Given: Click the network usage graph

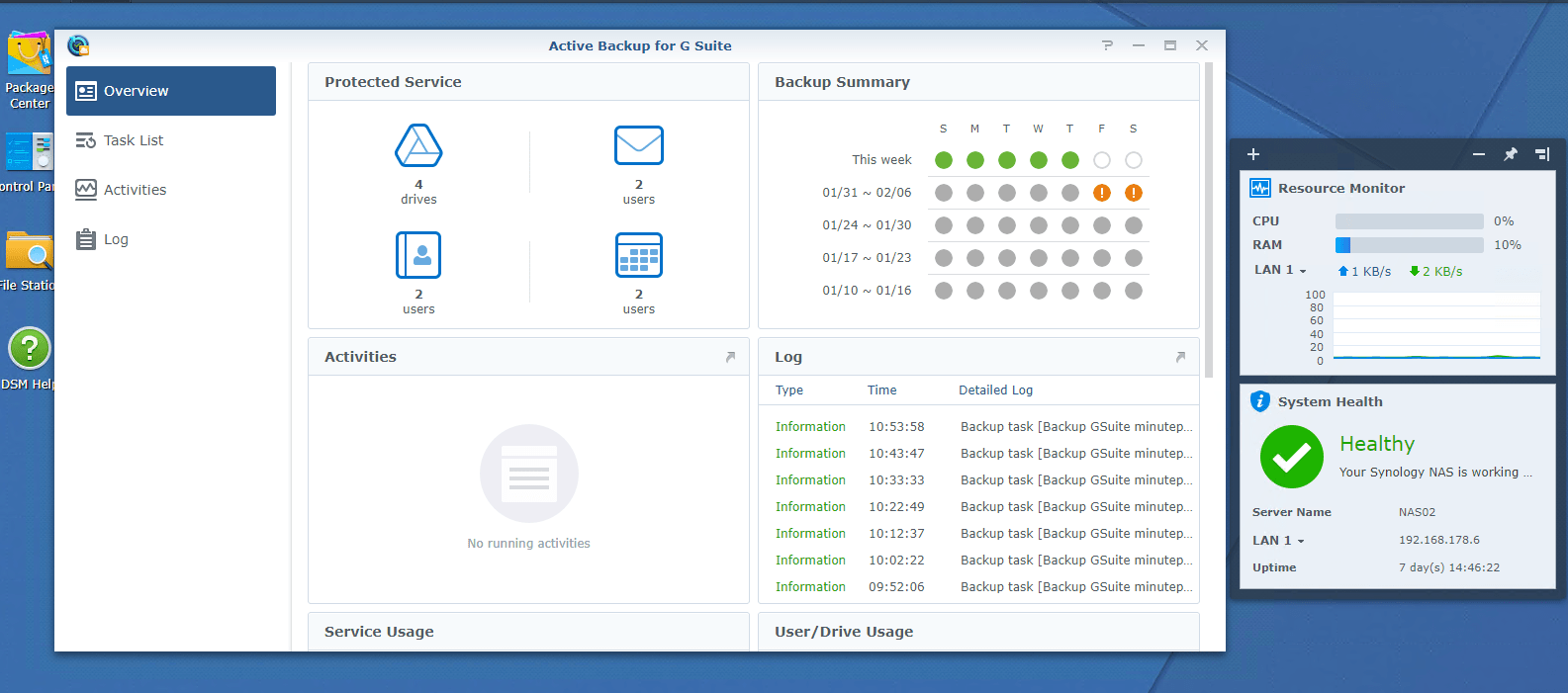Looking at the screenshot, I should 1436,326.
